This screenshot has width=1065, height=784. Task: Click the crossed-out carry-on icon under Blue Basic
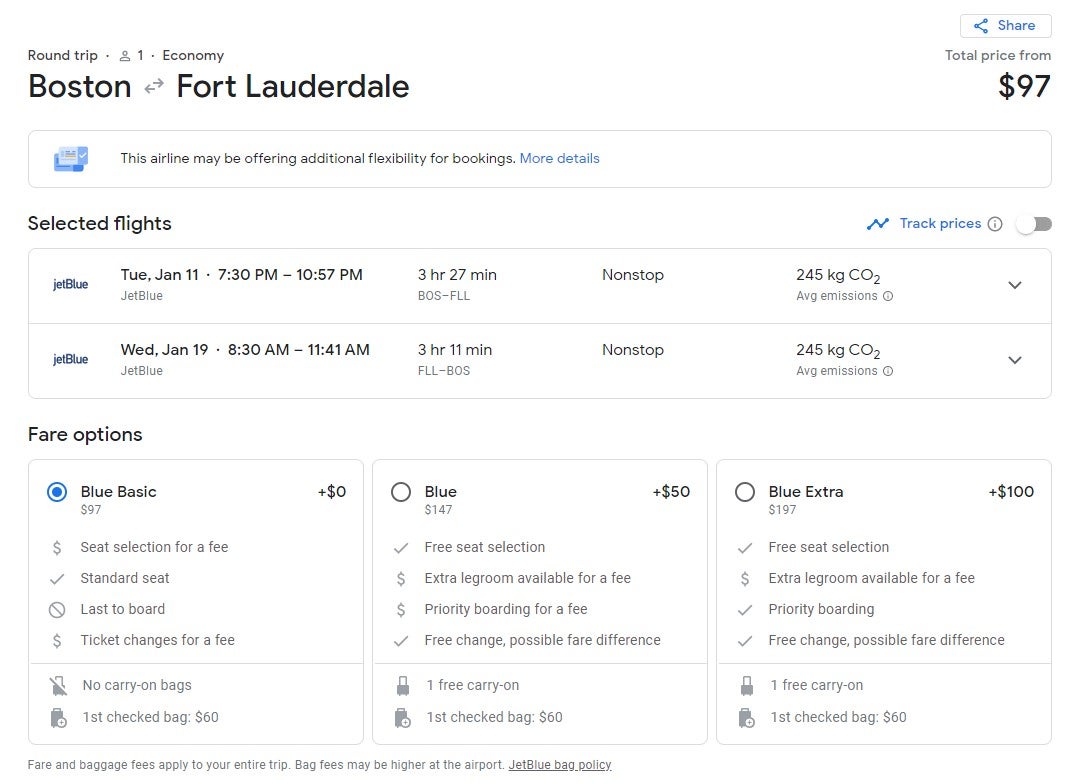pos(57,685)
